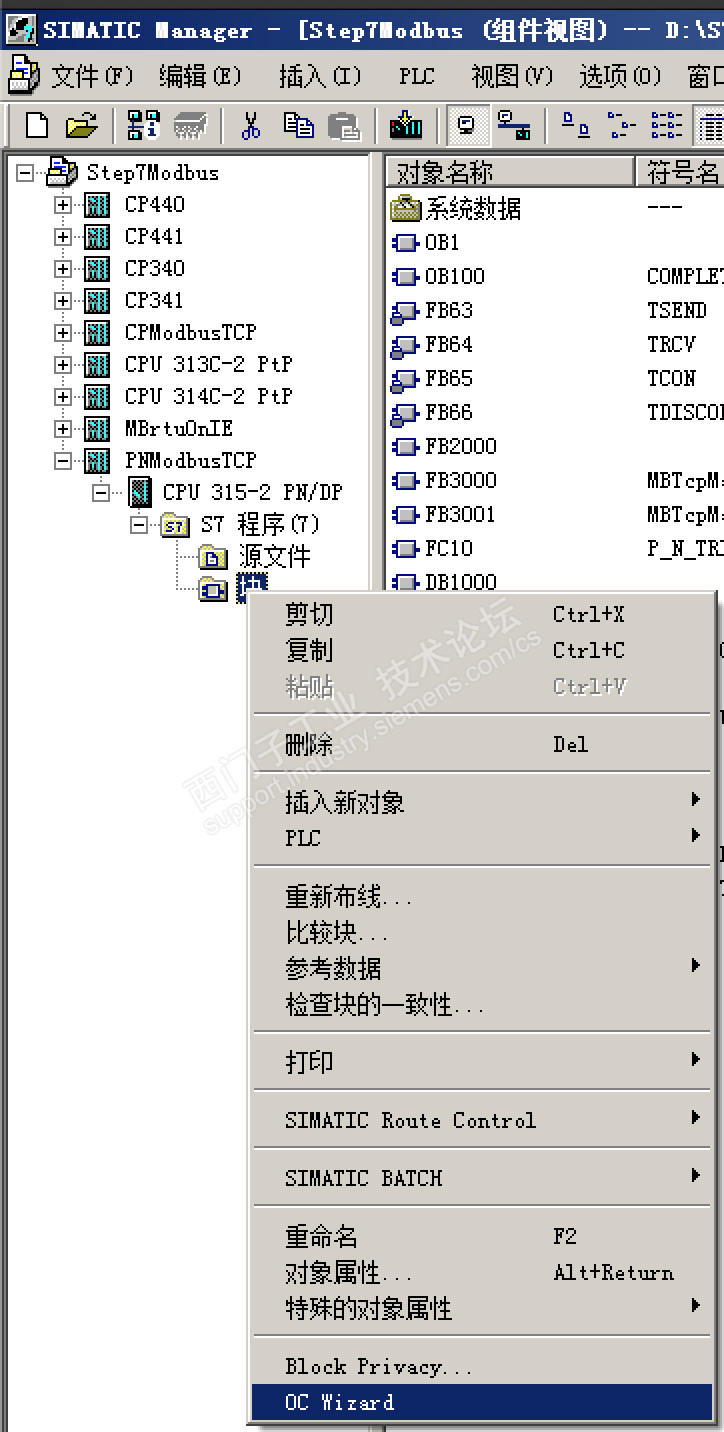The width and height of the screenshot is (724, 1432).
Task: Click the CP440 station icon
Action: 97,205
